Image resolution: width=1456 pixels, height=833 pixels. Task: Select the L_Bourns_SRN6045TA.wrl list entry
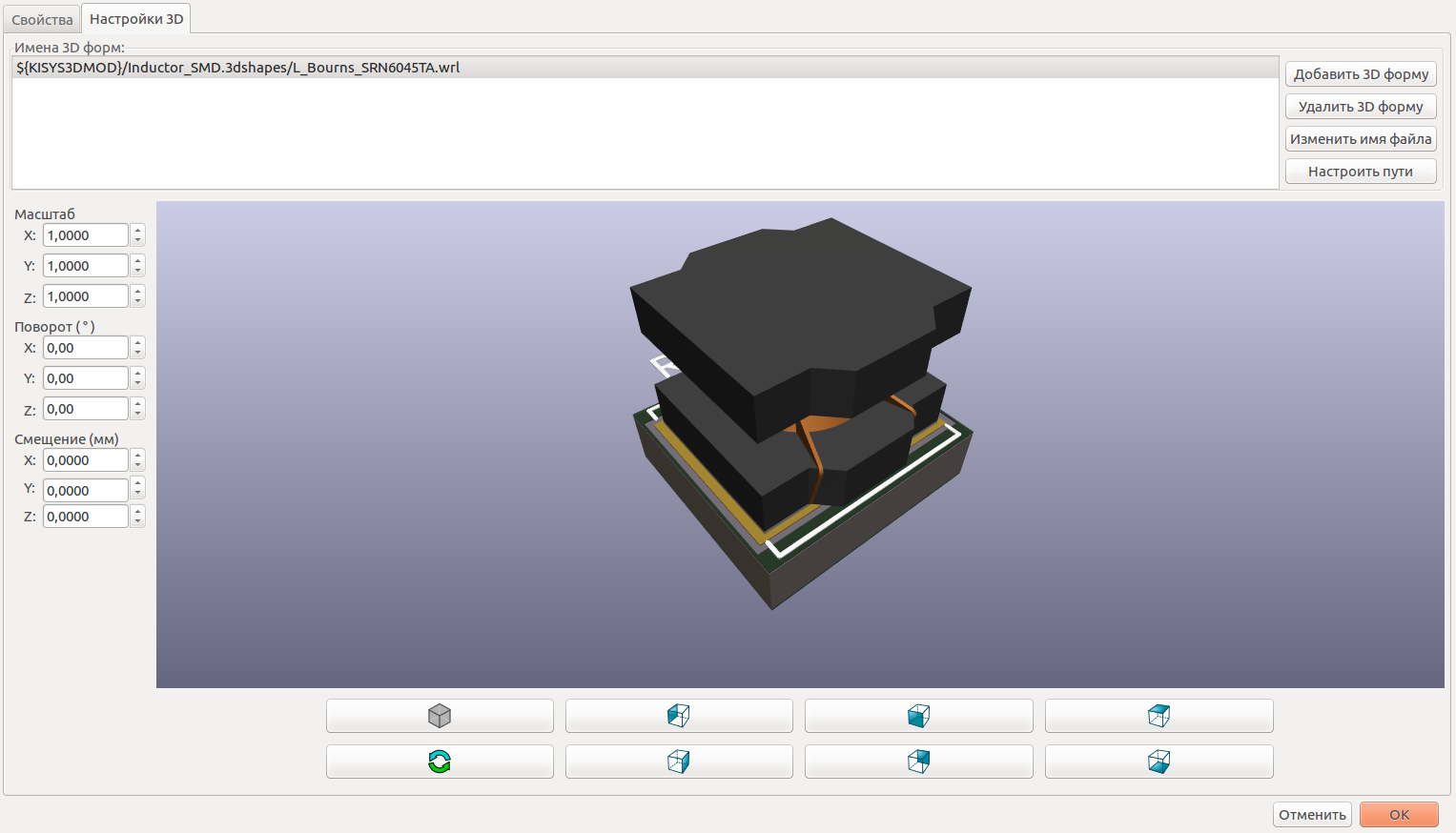tap(238, 68)
